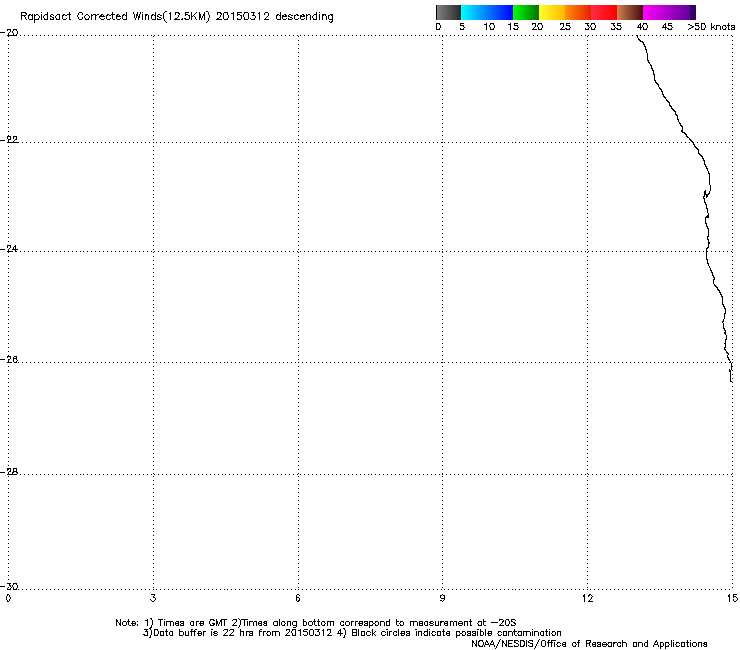
Task: Select the magenta-purple 40-50 knots color band
Action: [669, 12]
